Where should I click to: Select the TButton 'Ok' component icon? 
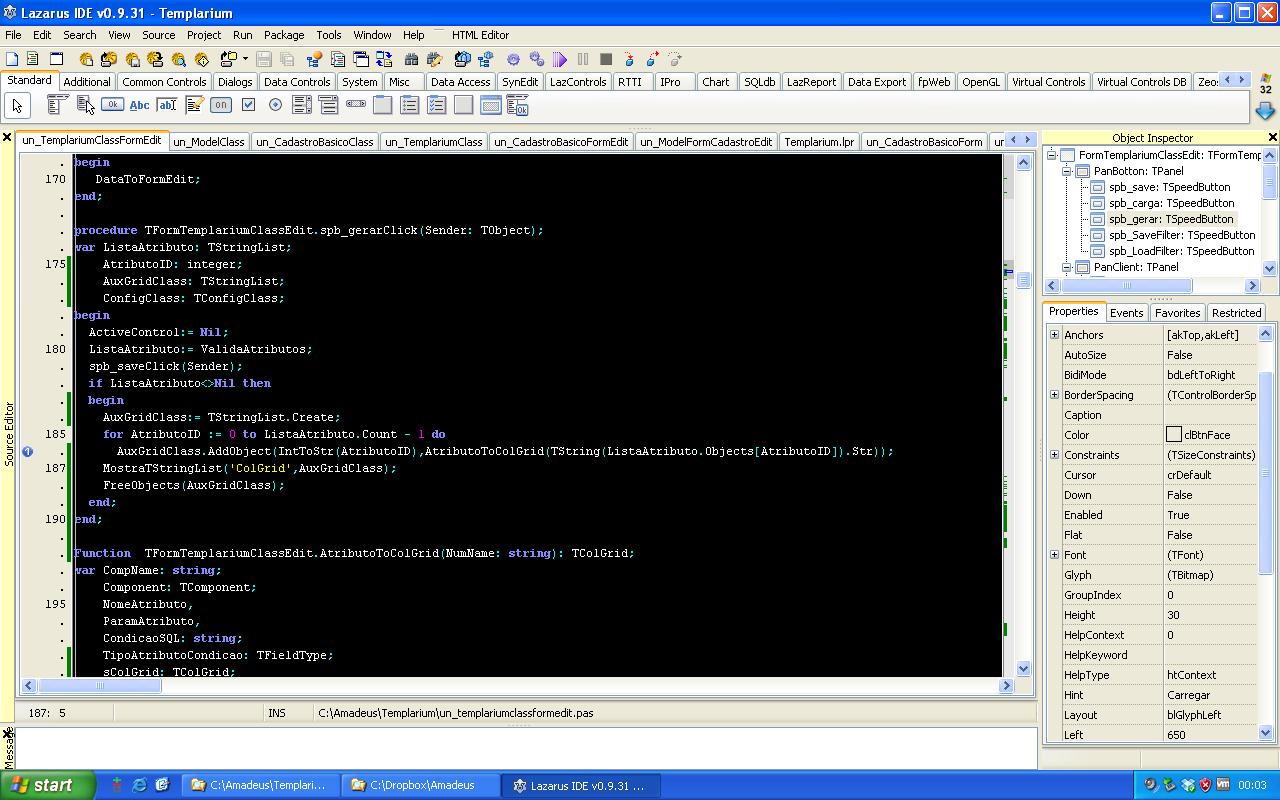[x=112, y=104]
